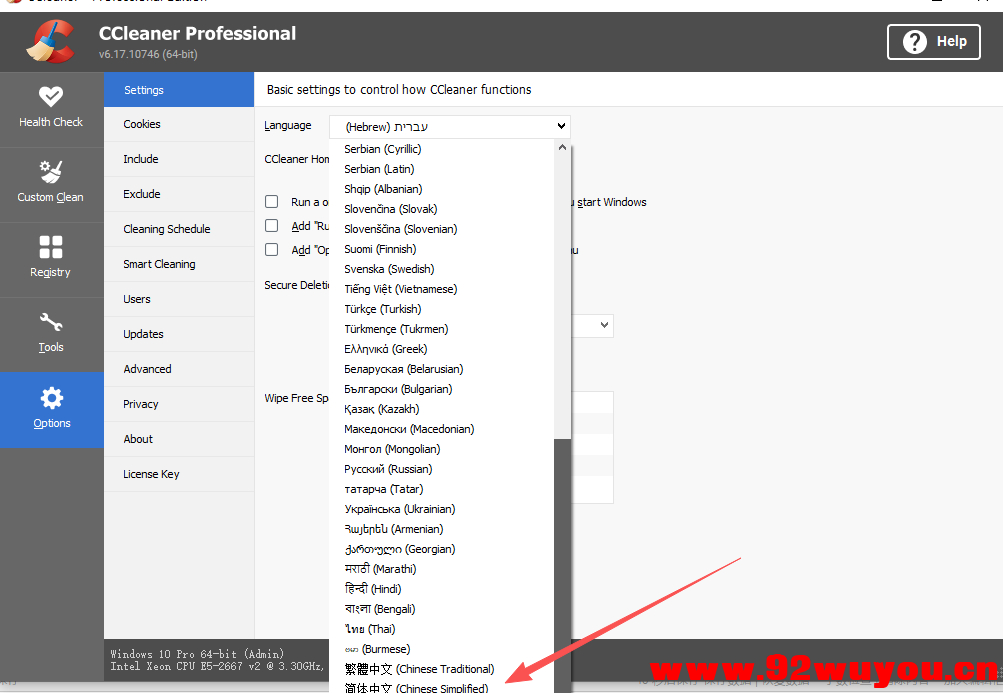The height and width of the screenshot is (693, 1003).
Task: Select Chinese Traditional language option
Action: point(419,669)
